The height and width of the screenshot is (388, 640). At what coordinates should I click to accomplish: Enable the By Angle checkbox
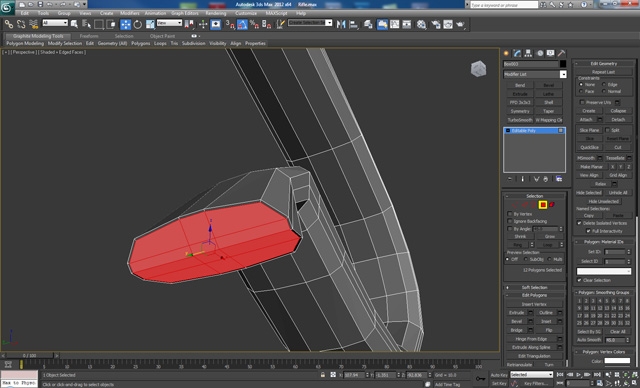[x=510, y=229]
